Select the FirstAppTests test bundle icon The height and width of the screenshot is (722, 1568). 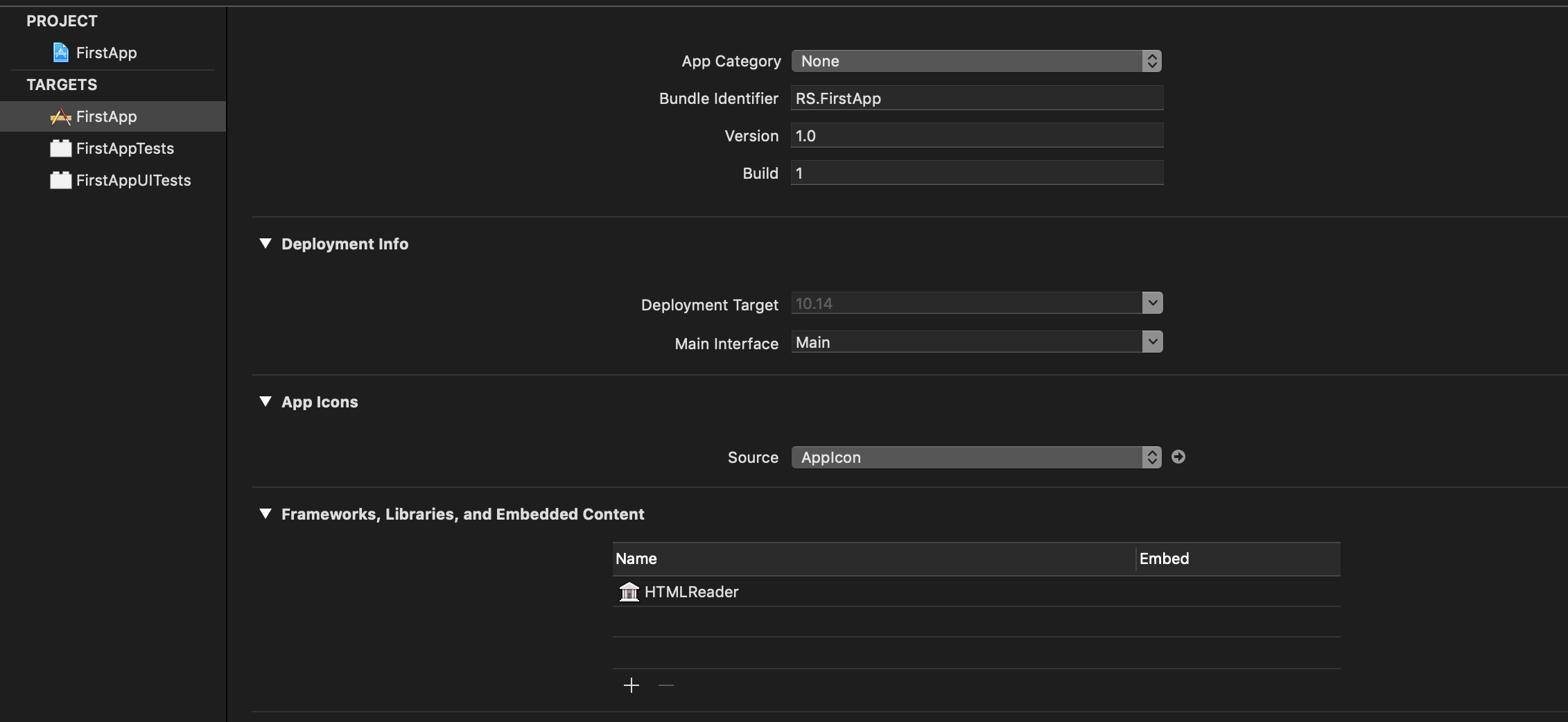pos(60,148)
